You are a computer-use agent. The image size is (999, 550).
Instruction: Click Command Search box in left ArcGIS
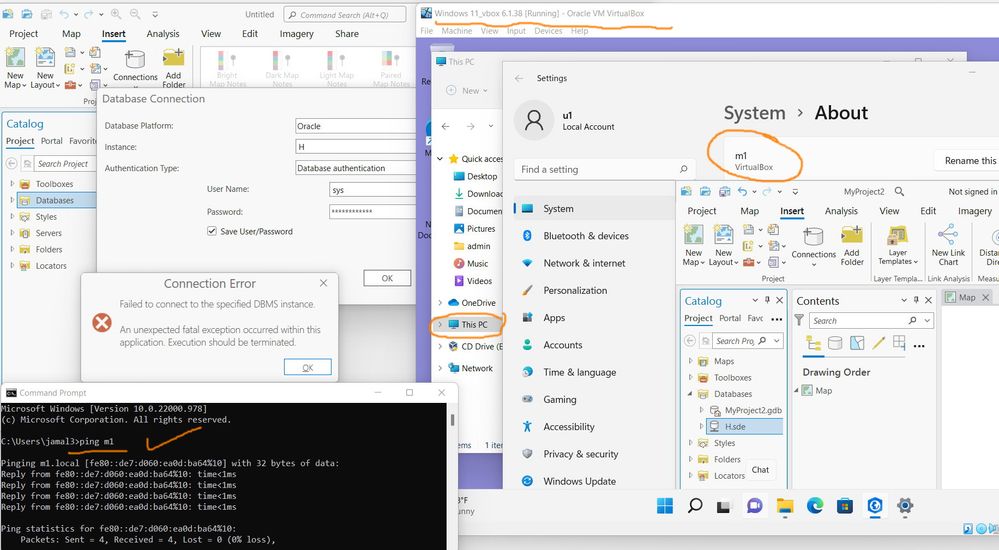pyautogui.click(x=345, y=14)
